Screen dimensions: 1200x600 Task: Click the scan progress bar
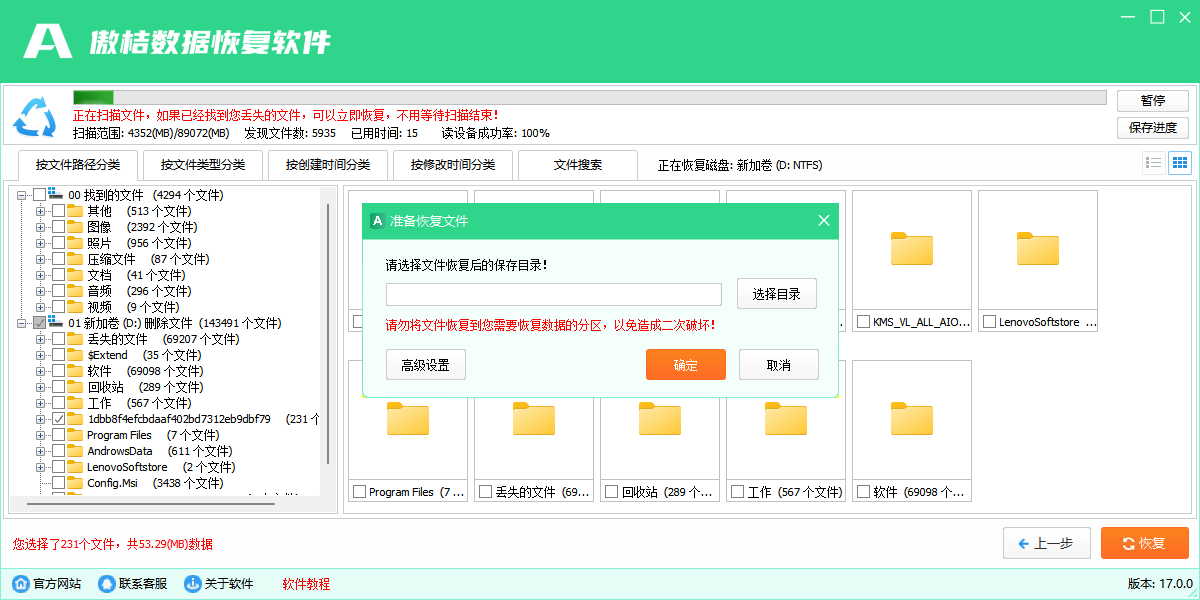click(588, 96)
